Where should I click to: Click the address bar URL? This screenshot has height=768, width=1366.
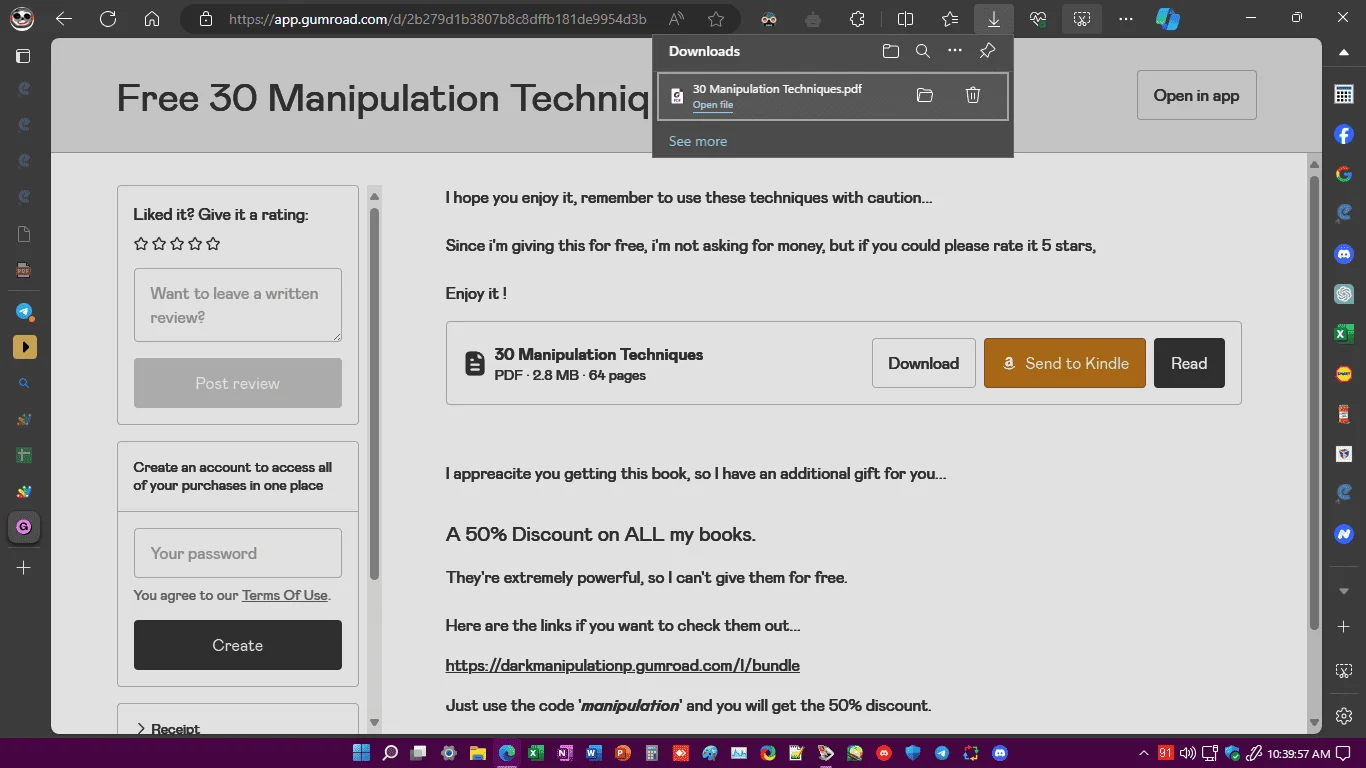click(437, 19)
